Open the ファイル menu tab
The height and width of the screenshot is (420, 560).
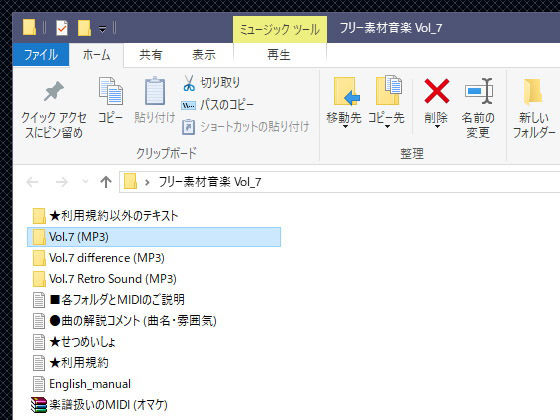(41, 55)
